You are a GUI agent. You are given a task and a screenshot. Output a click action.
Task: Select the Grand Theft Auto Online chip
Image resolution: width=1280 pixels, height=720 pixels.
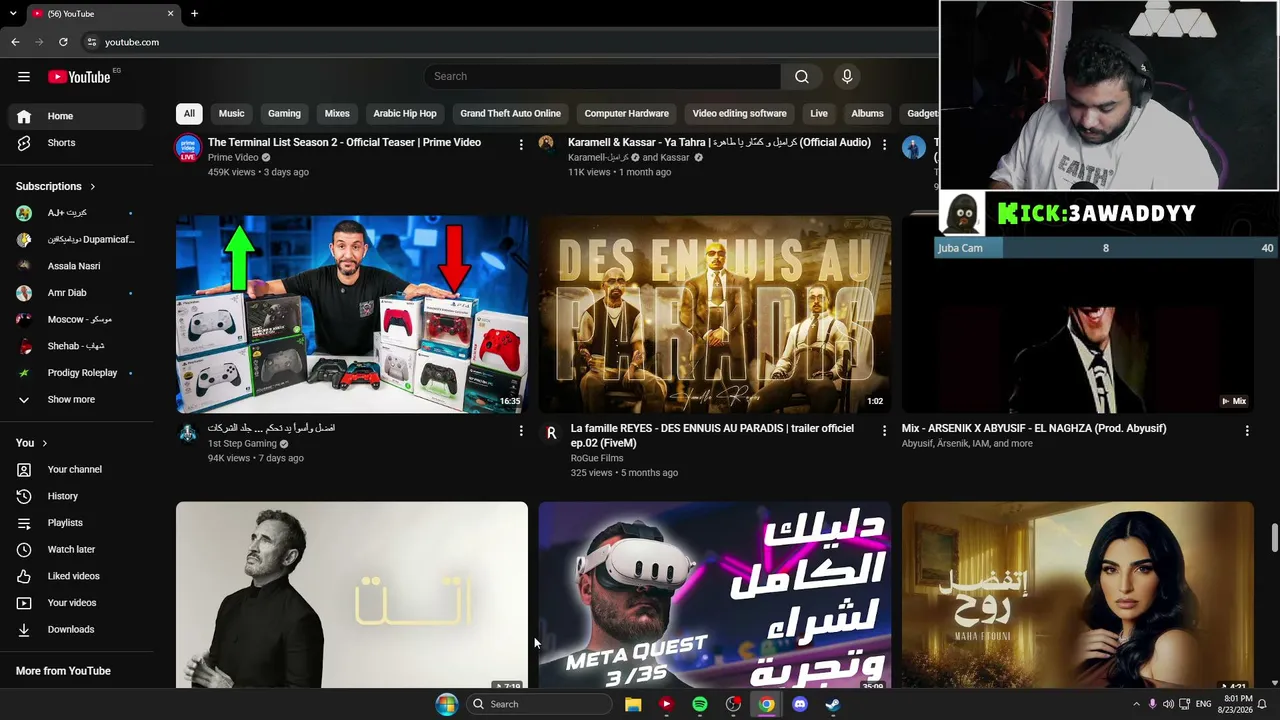click(x=511, y=113)
